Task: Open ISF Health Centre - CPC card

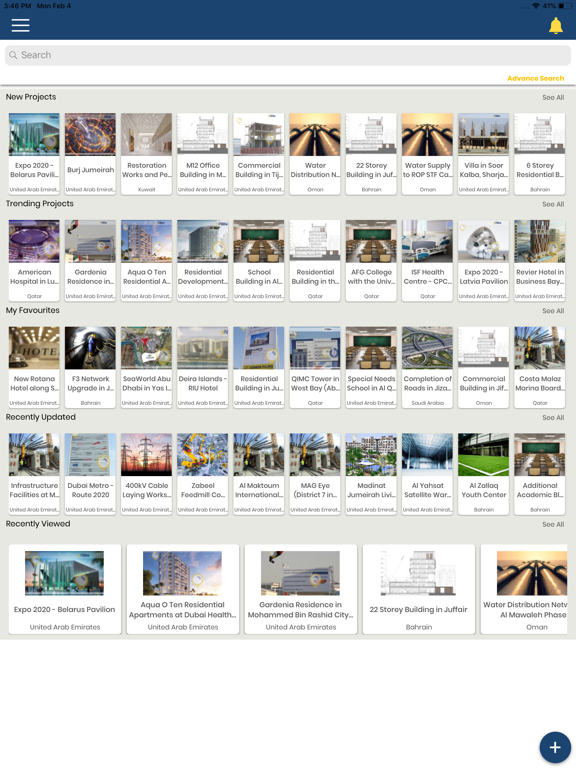Action: [x=428, y=261]
